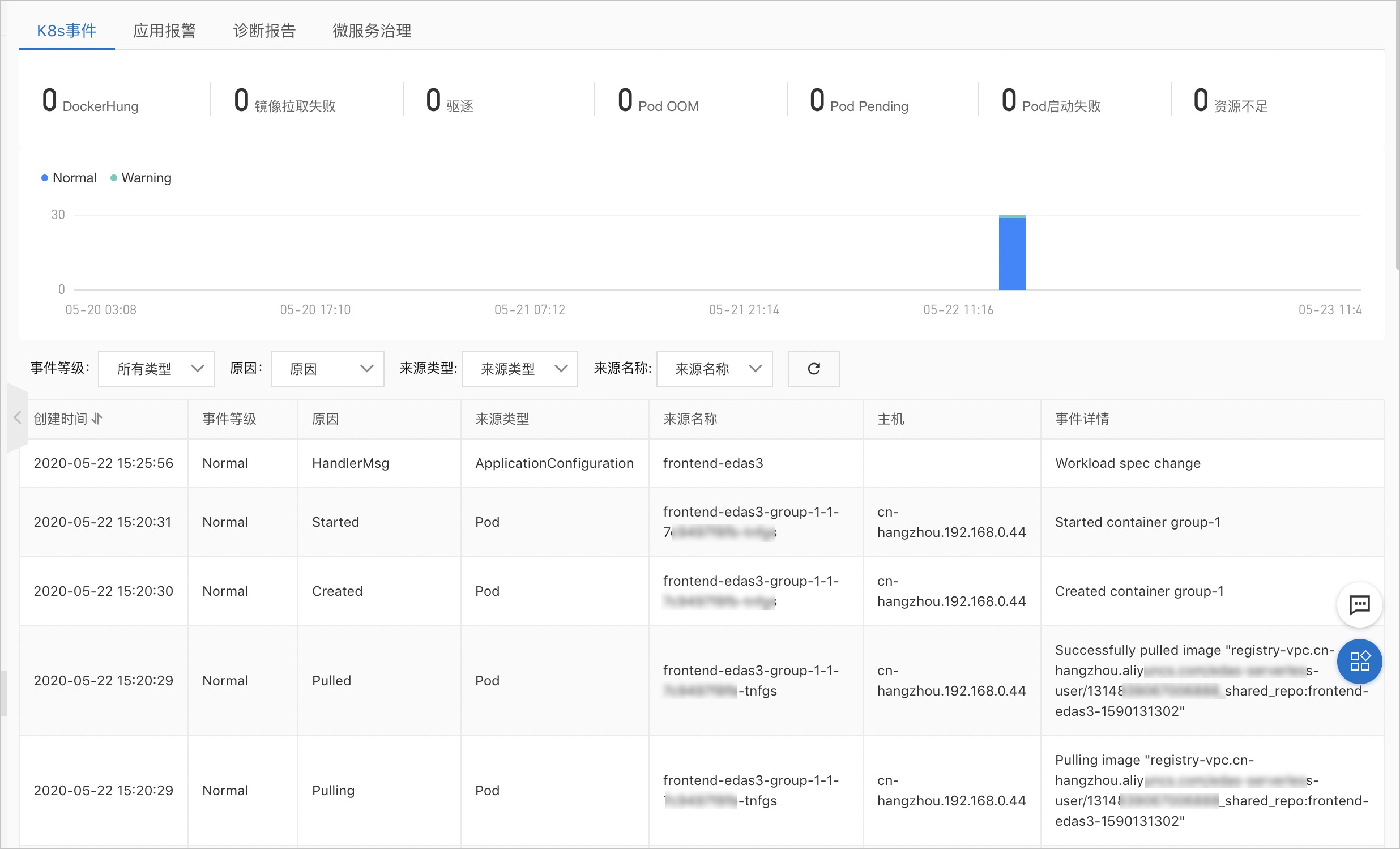Image resolution: width=1400 pixels, height=849 pixels.
Task: Click the Pod启动失败 counter
Action: coord(1051,101)
